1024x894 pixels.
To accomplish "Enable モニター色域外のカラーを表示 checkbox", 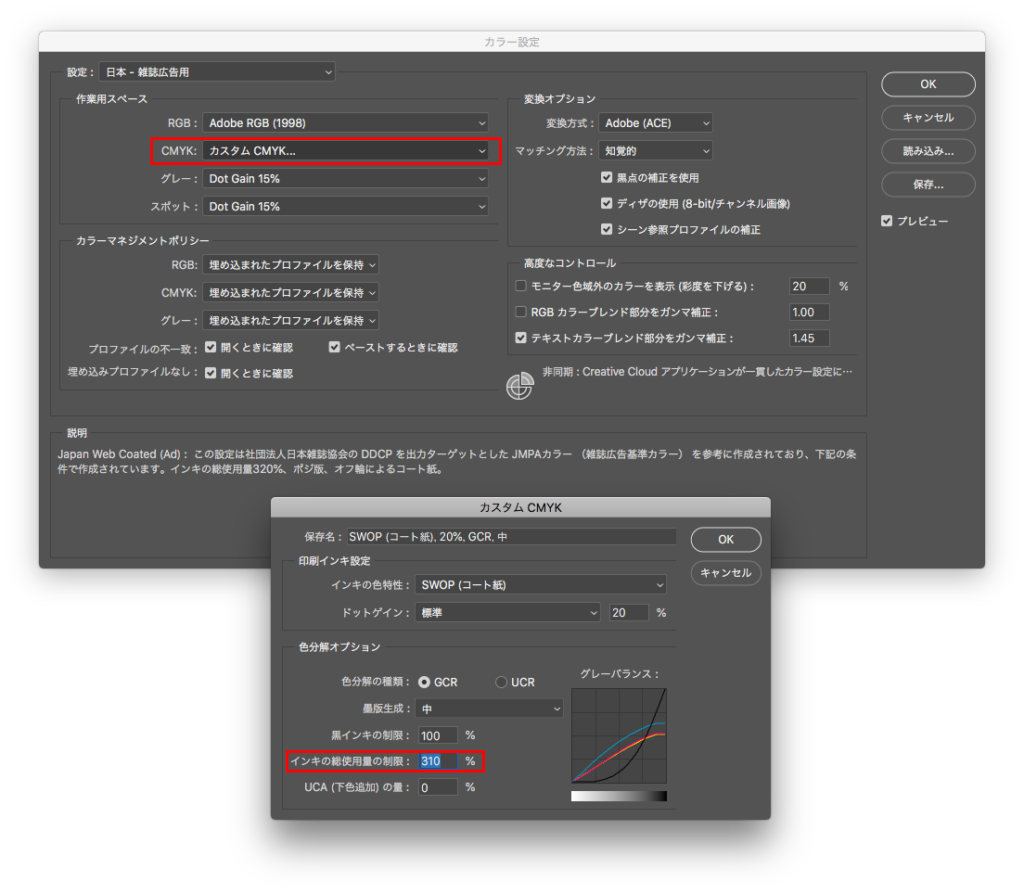I will (x=520, y=285).
